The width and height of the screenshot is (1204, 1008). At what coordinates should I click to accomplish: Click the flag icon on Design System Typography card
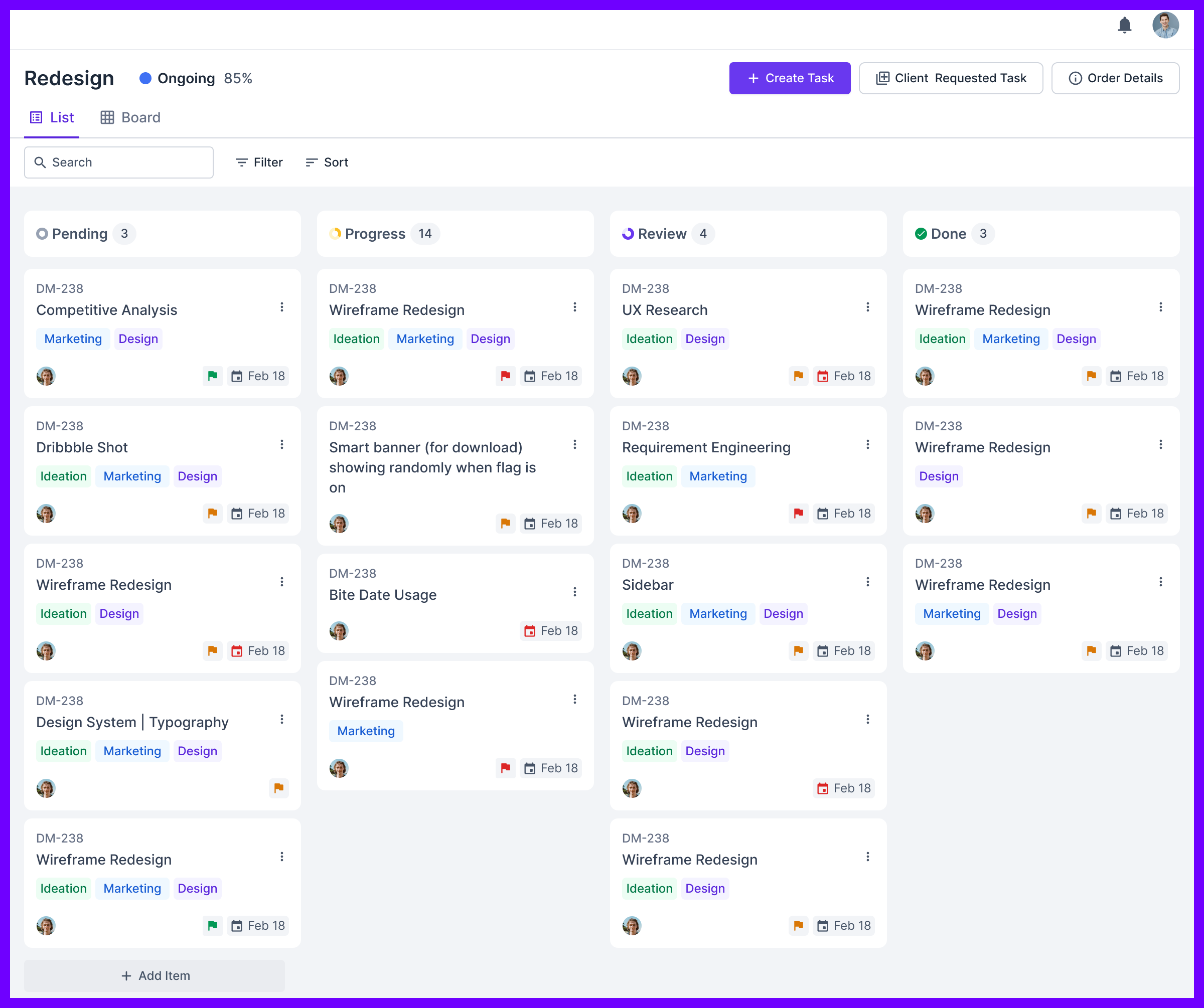(x=278, y=788)
